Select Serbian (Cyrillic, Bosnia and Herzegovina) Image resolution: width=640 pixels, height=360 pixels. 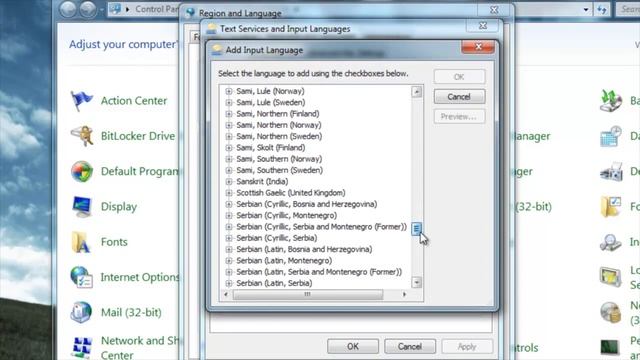pyautogui.click(x=307, y=204)
